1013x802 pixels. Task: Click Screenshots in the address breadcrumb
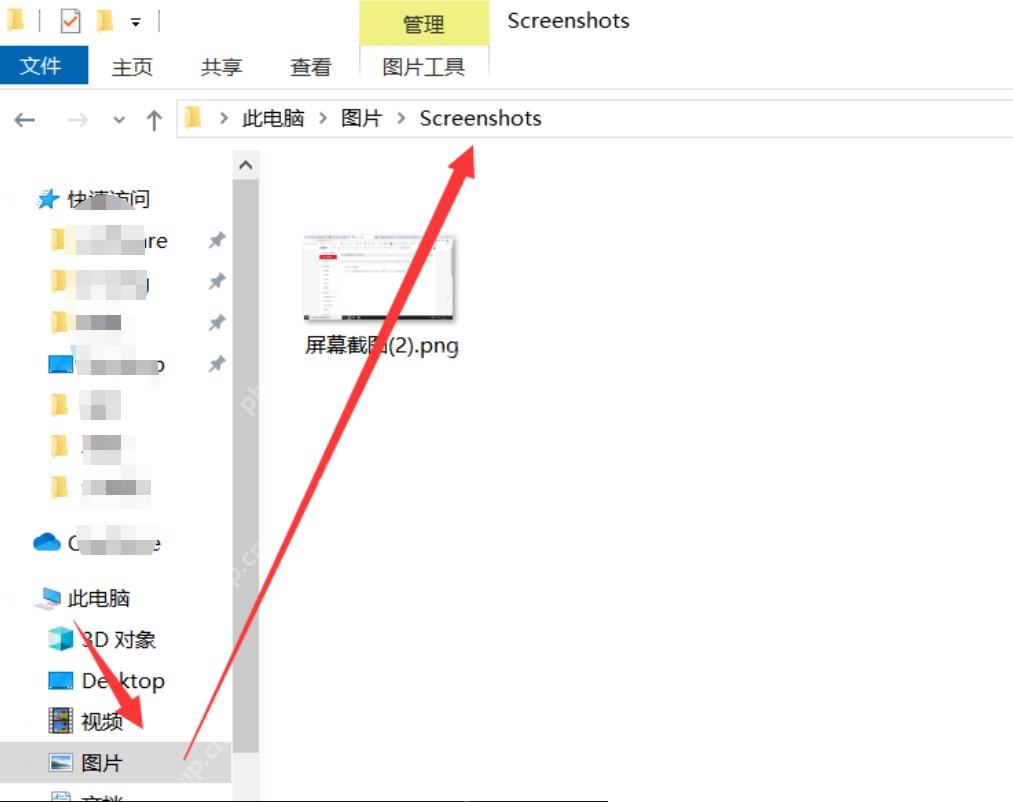(480, 118)
